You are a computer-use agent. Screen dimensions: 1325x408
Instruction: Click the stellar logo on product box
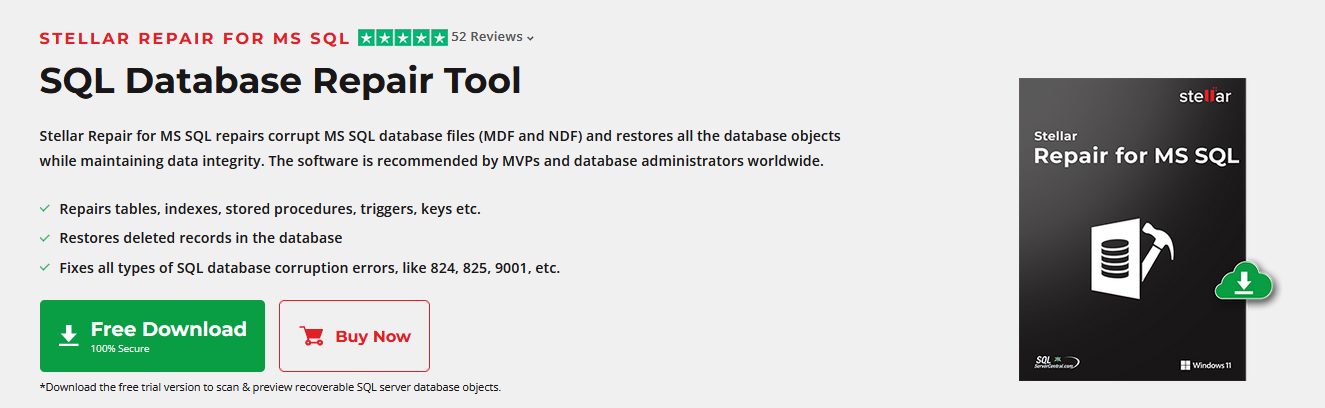click(1204, 97)
